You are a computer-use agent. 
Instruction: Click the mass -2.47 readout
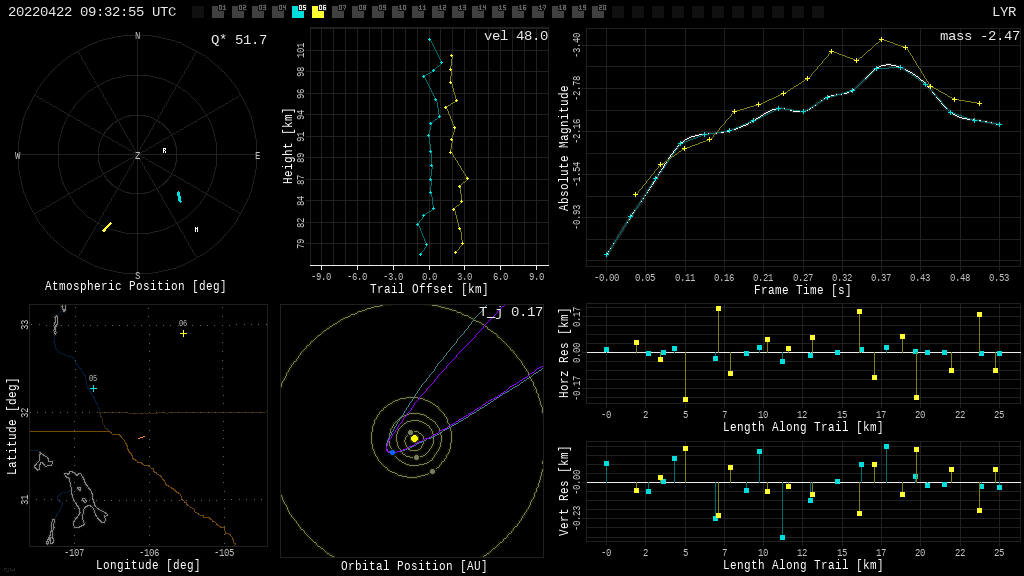point(979,36)
